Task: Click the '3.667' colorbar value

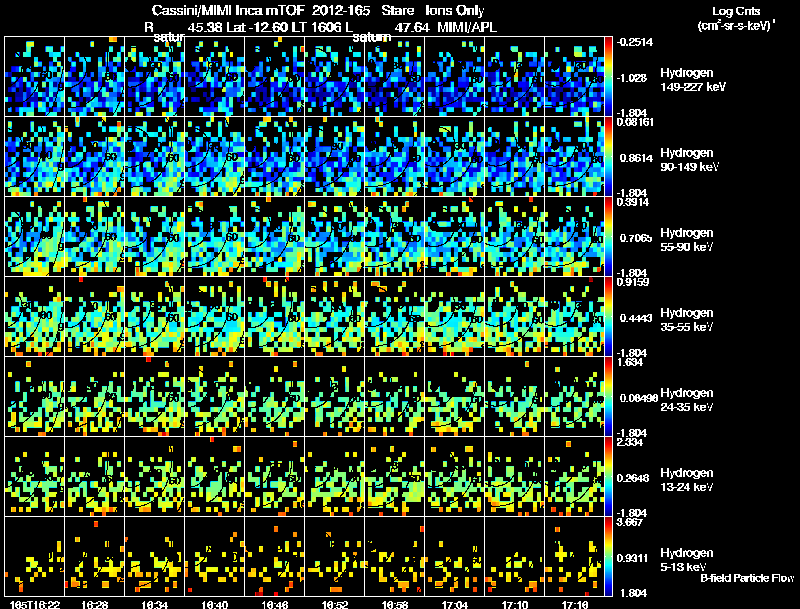Action: 630,522
